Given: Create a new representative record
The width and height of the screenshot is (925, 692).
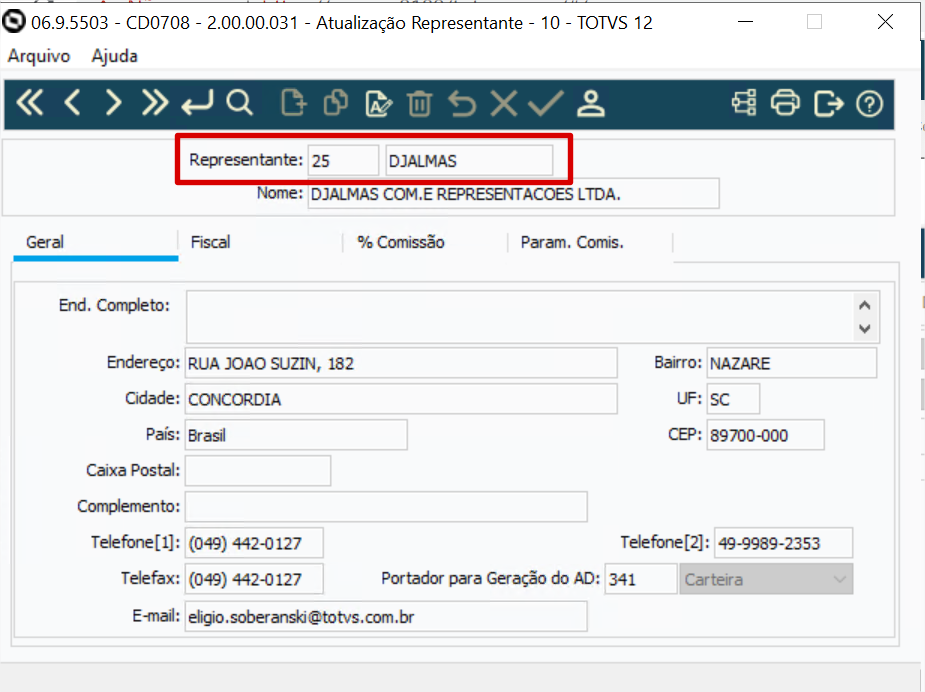Looking at the screenshot, I should 293,103.
